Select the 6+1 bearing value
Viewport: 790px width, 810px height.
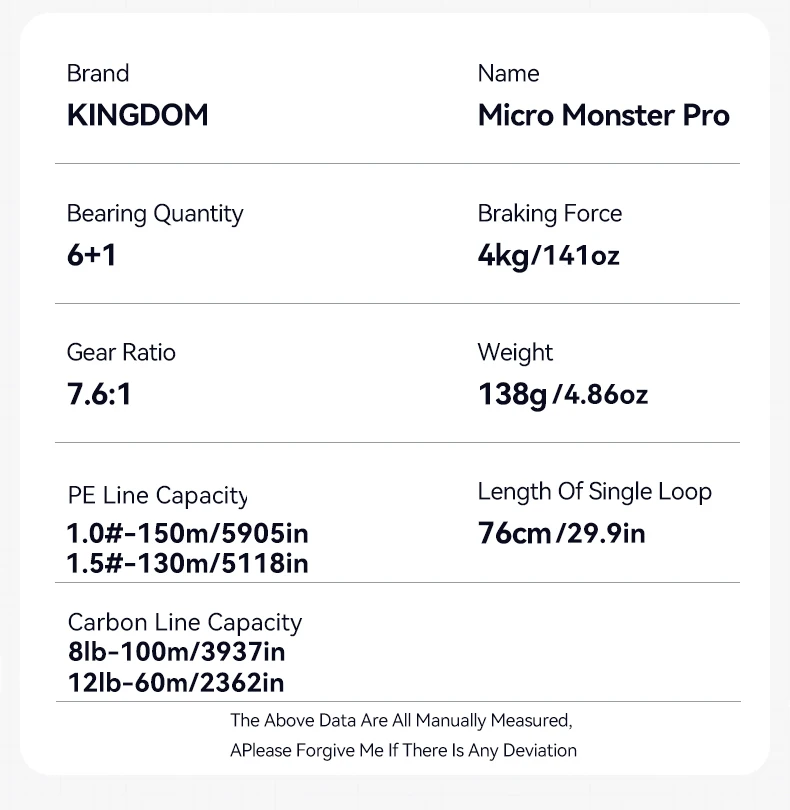pyautogui.click(x=92, y=255)
